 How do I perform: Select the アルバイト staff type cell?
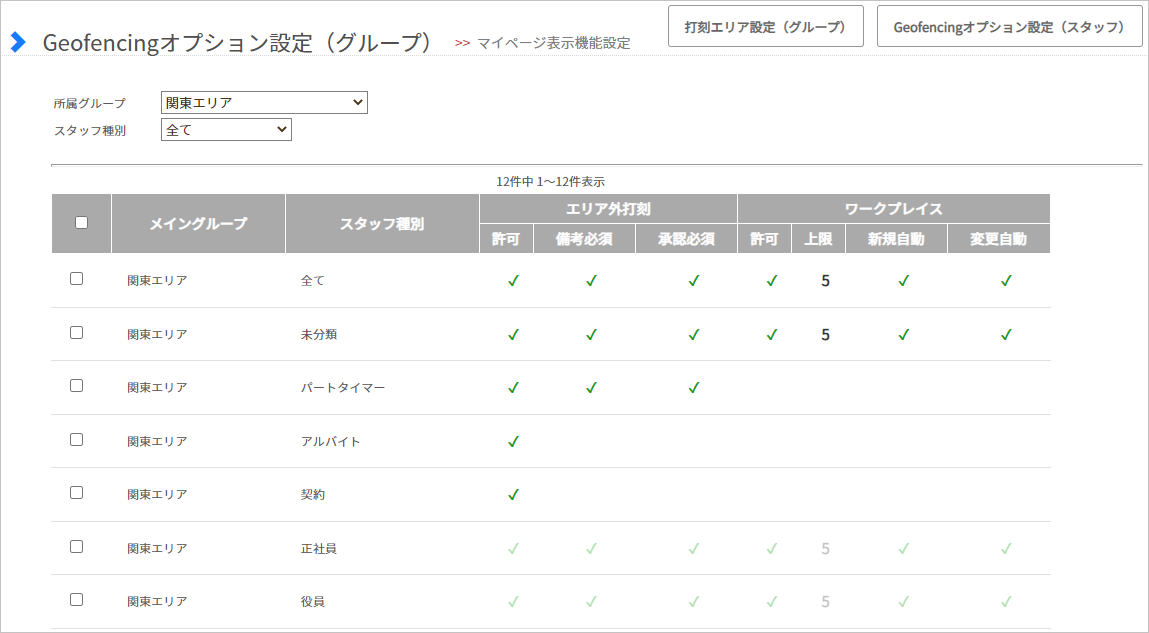pyautogui.click(x=330, y=442)
